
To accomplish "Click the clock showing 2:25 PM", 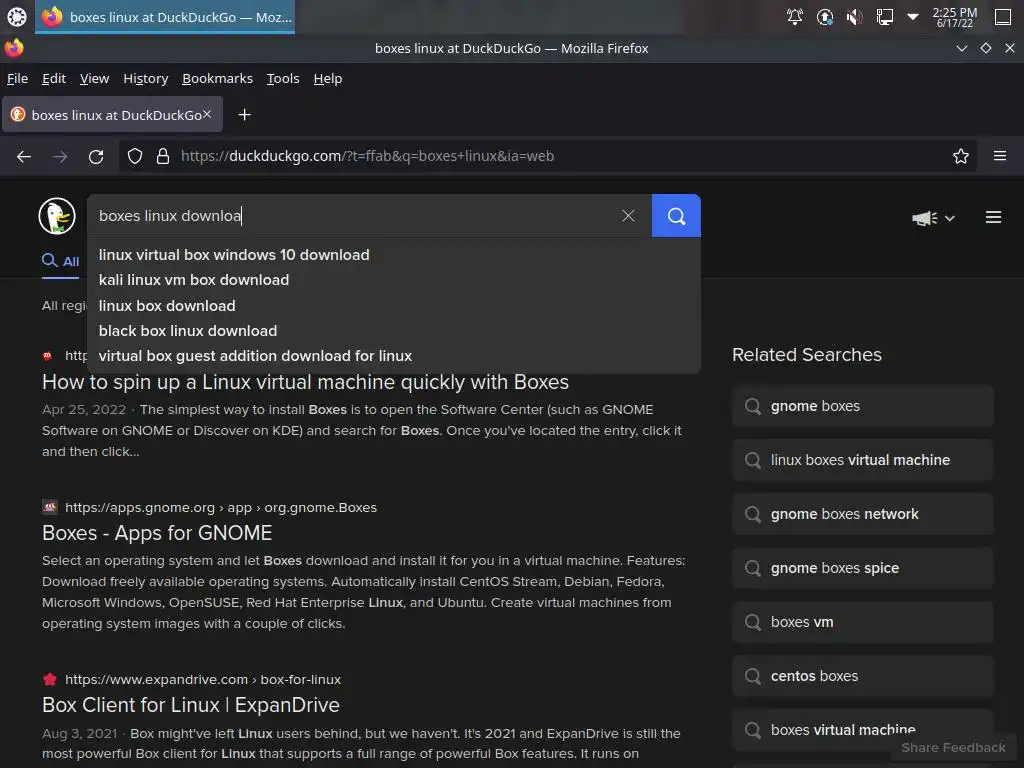I will tap(954, 17).
